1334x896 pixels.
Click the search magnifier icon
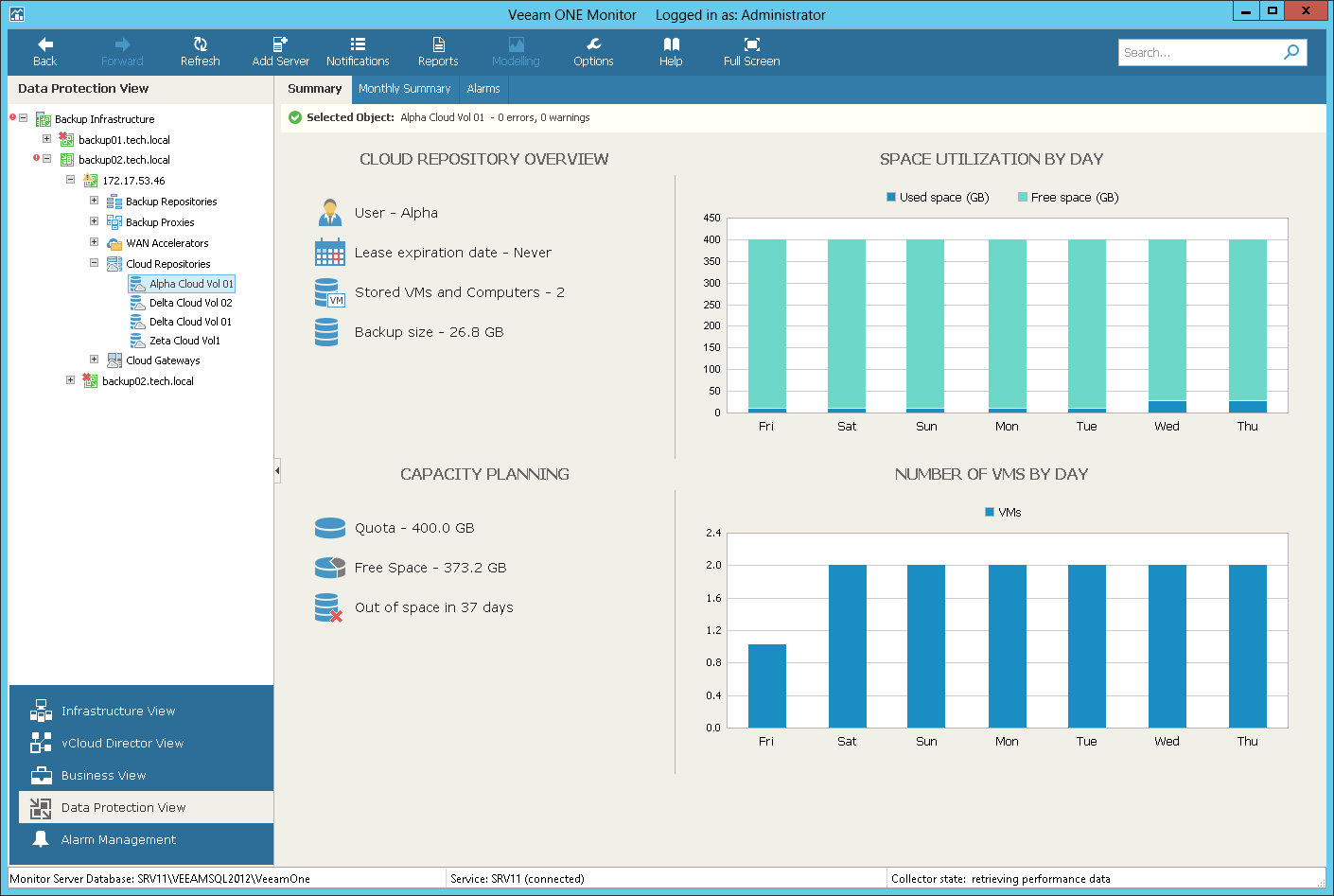coord(1291,52)
